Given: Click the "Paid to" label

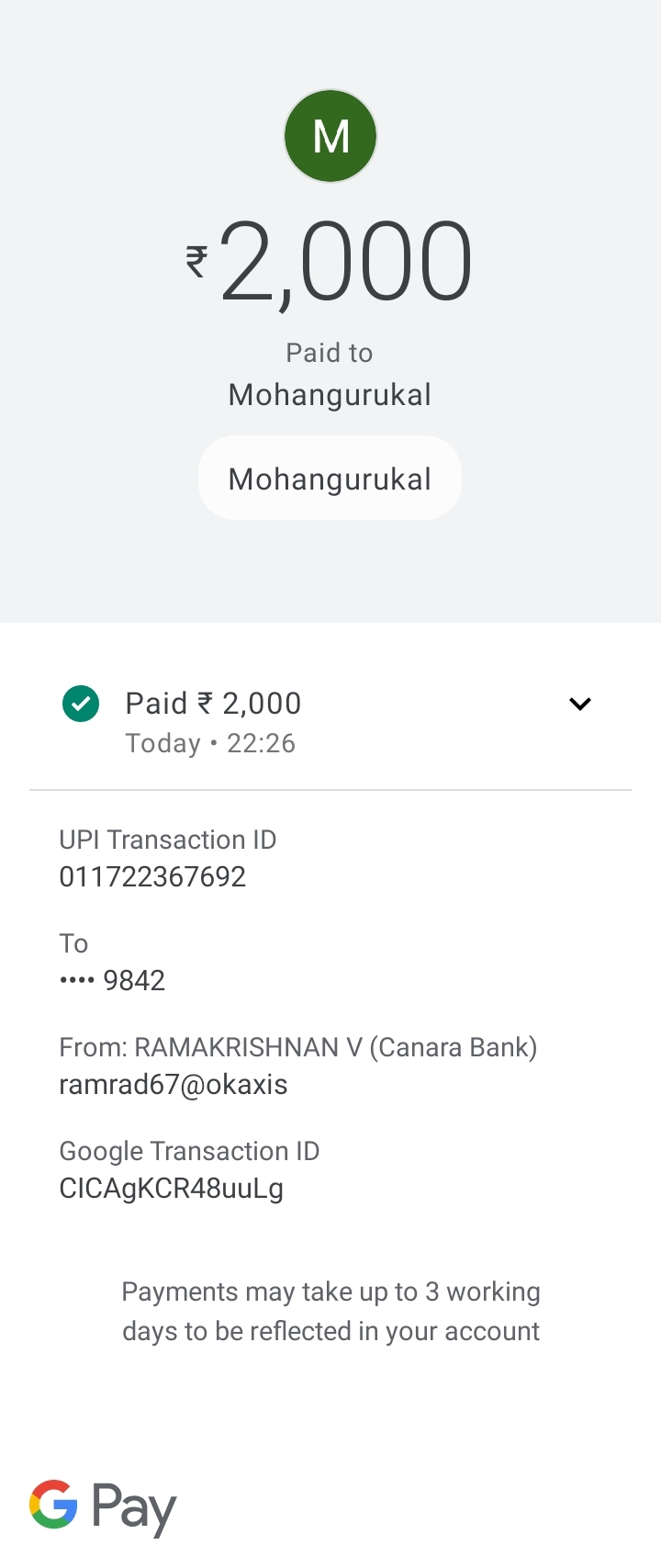Looking at the screenshot, I should tap(330, 353).
